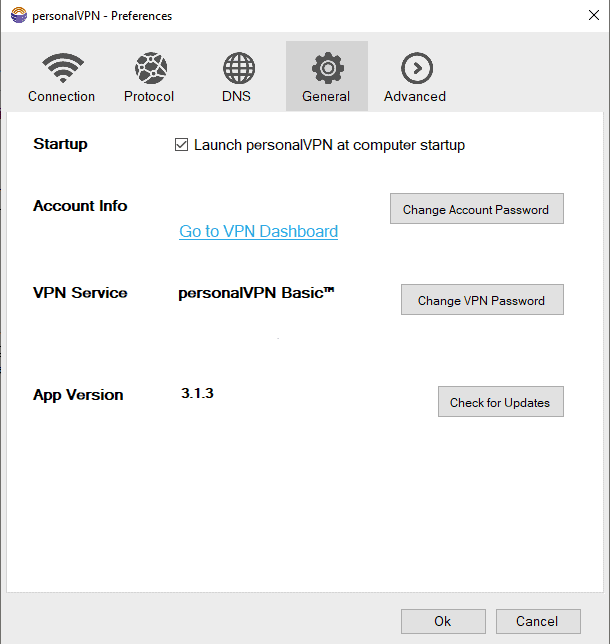The image size is (610, 644).
Task: Click the Startup section heading
Action: click(x=60, y=144)
